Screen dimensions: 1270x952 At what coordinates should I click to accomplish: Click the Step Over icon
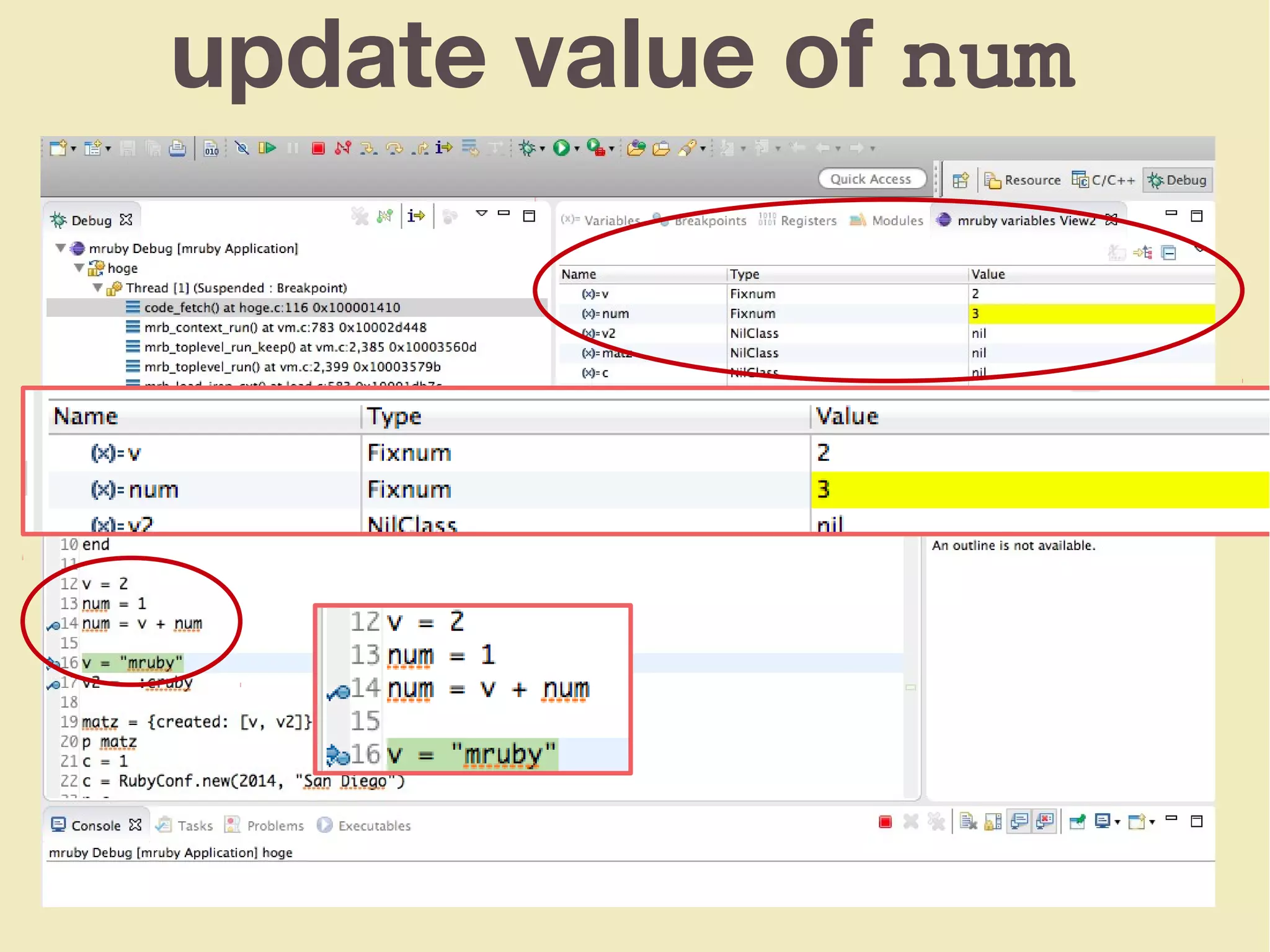tap(394, 148)
